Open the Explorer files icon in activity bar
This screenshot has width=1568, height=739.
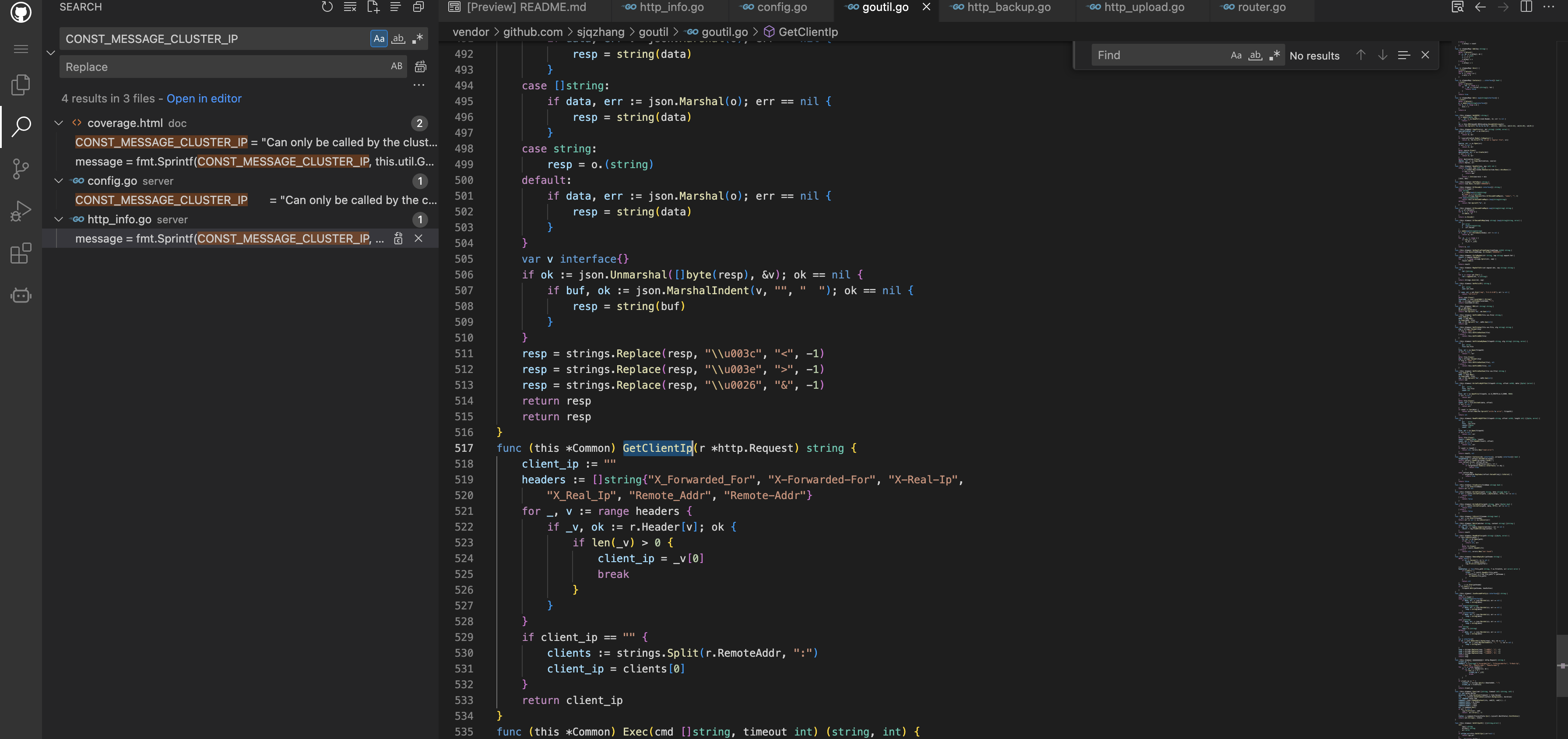coord(21,84)
